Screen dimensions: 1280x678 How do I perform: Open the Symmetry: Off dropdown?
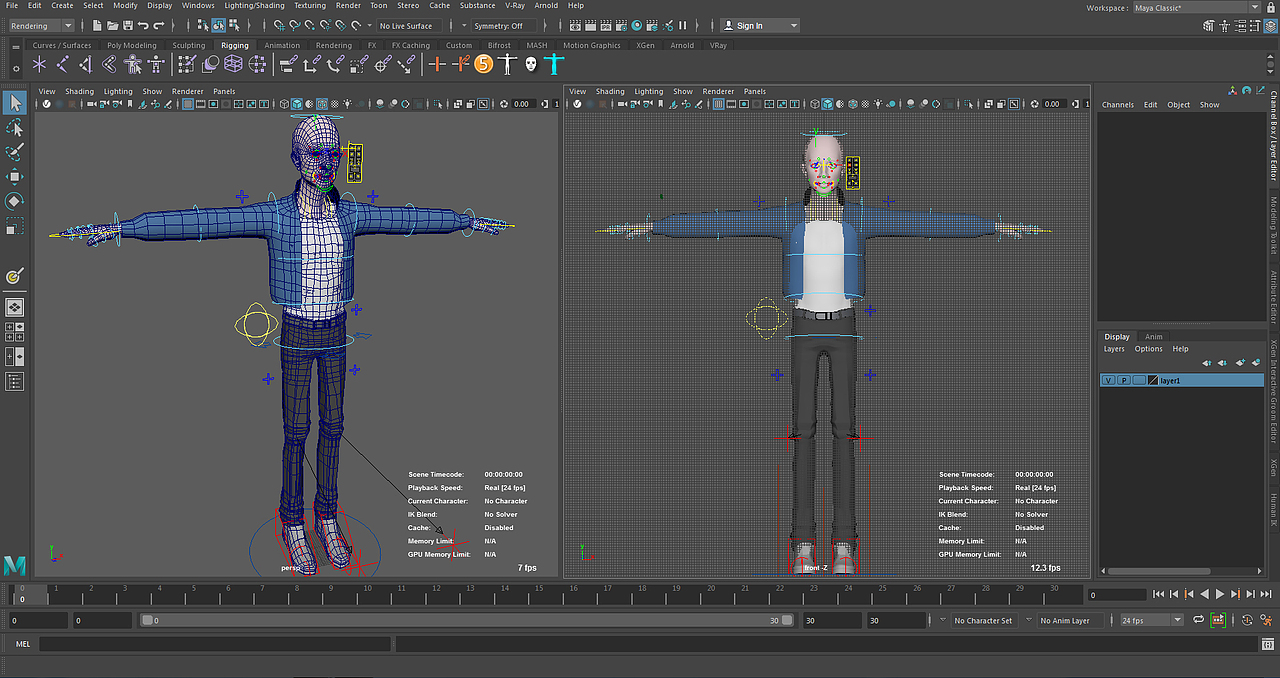506,25
